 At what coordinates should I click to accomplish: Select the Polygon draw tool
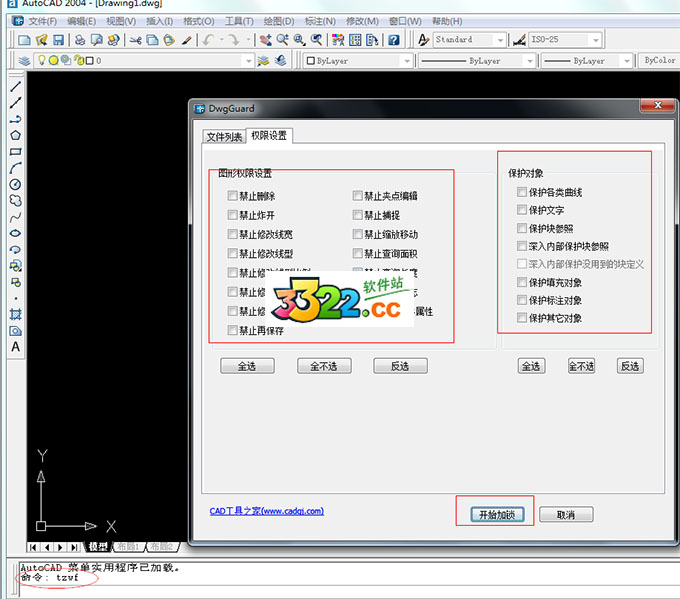16,135
